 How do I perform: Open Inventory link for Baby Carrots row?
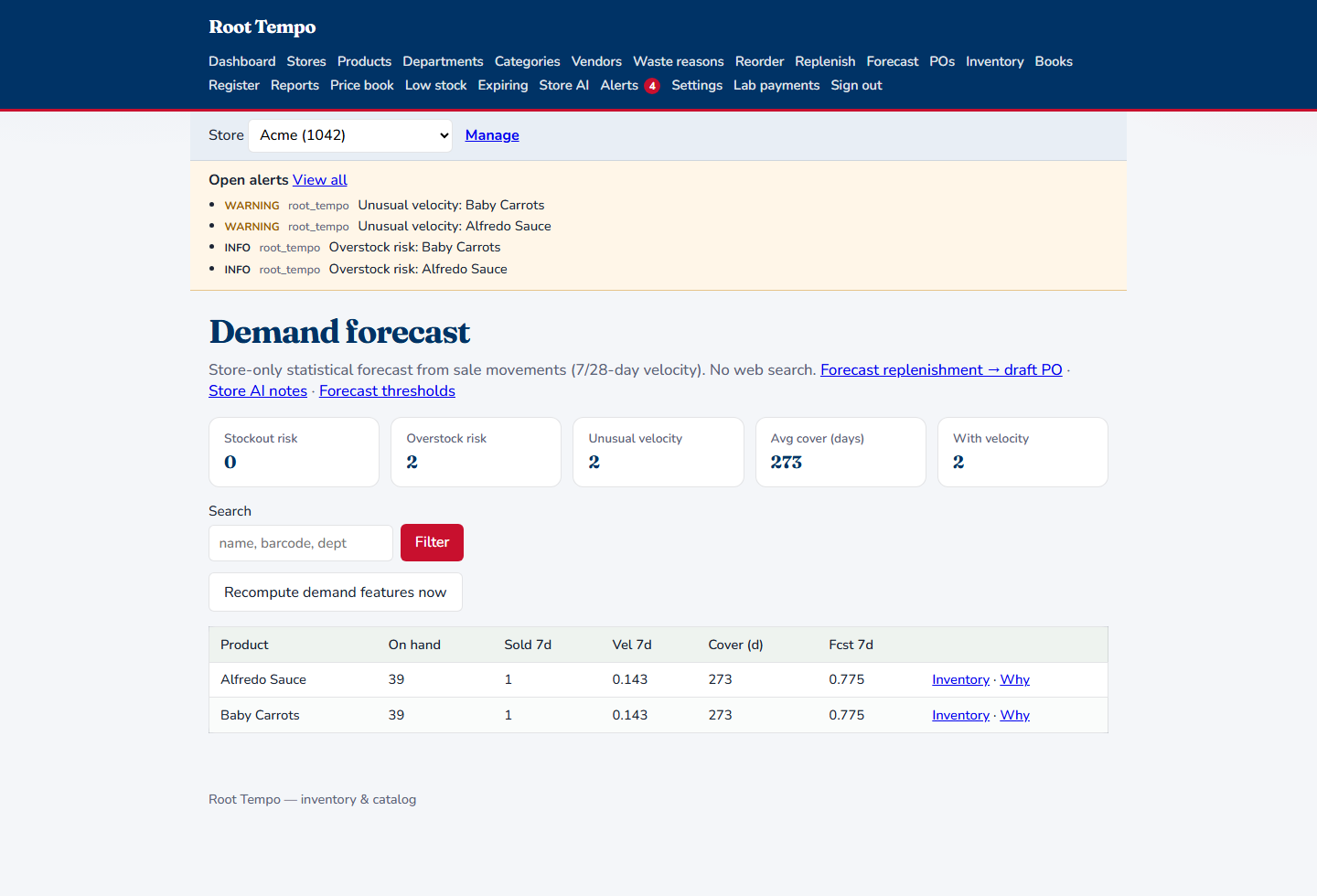tap(960, 715)
